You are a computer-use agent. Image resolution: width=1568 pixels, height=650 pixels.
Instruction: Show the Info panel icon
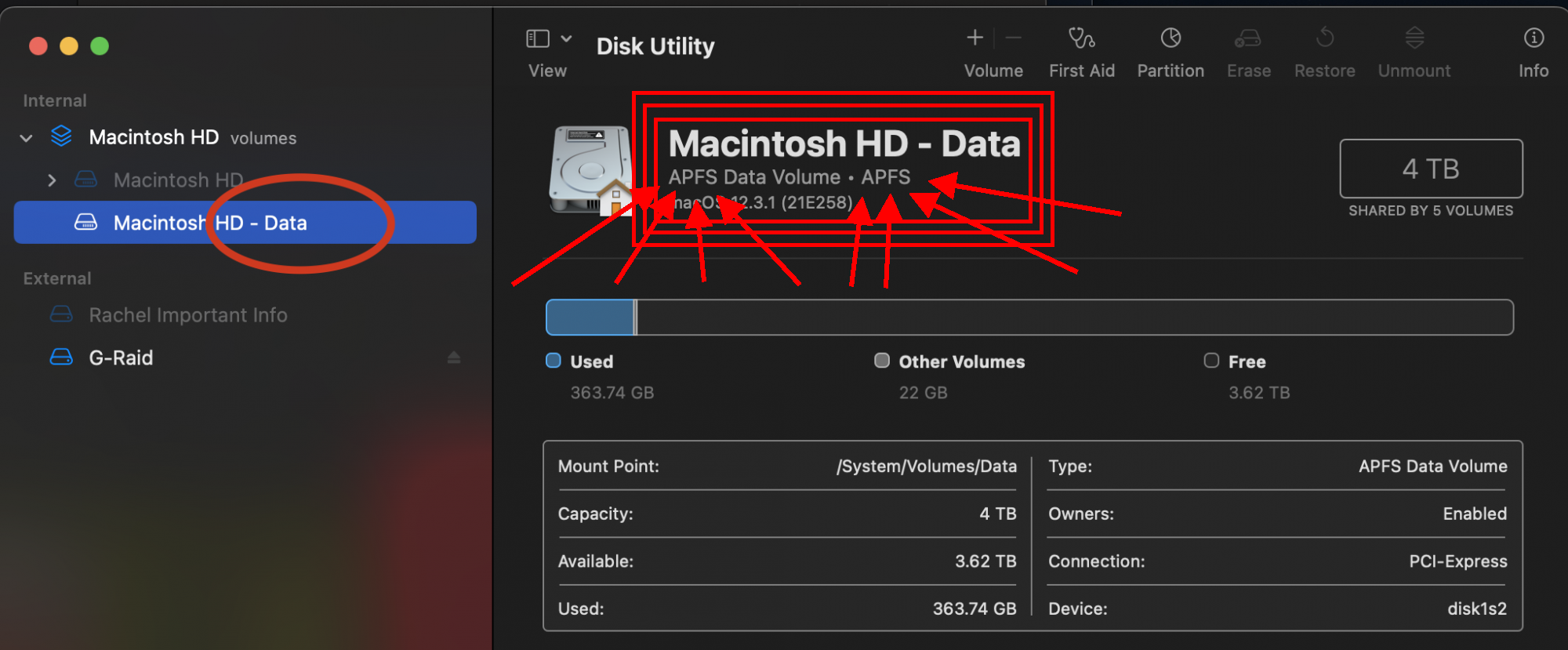[x=1534, y=38]
